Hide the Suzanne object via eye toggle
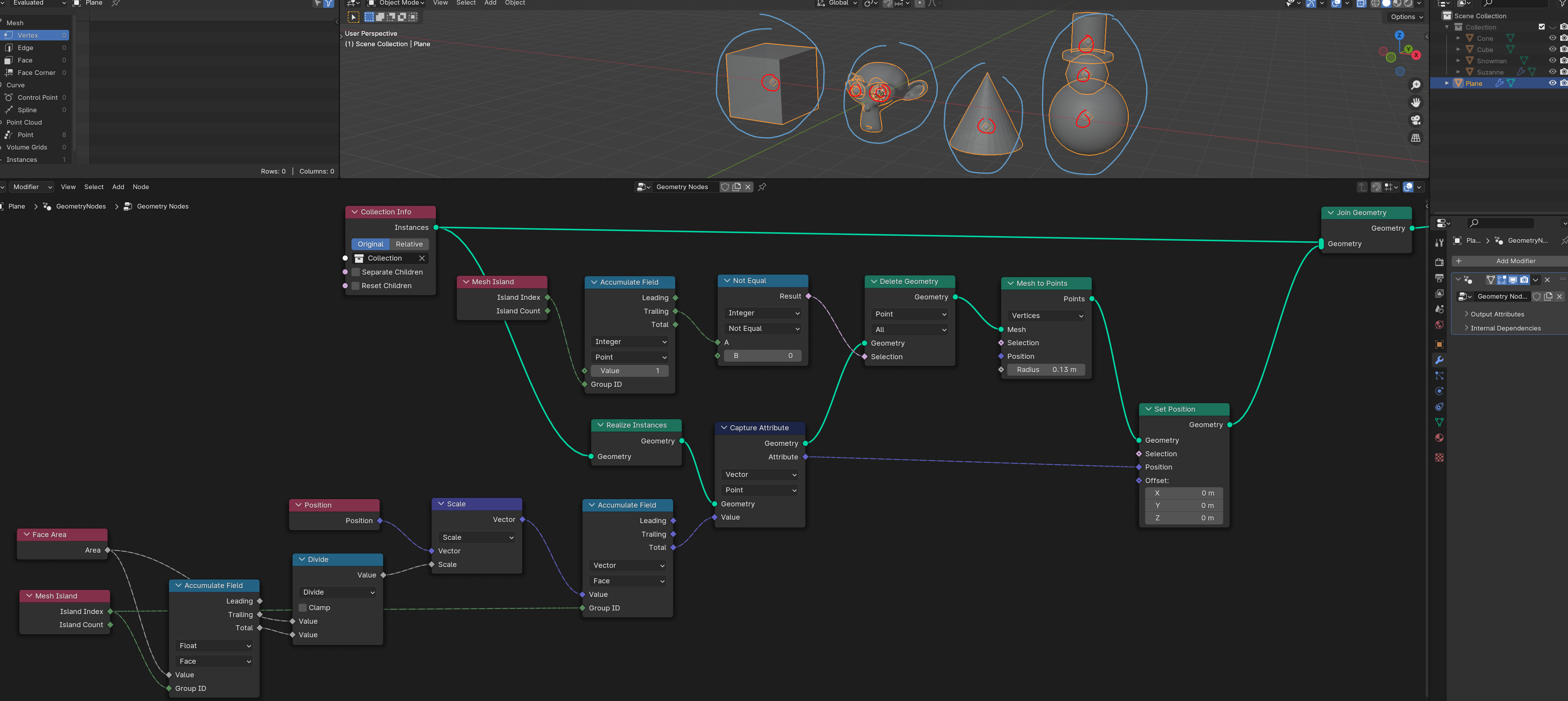This screenshot has width=1568, height=701. (x=1552, y=72)
